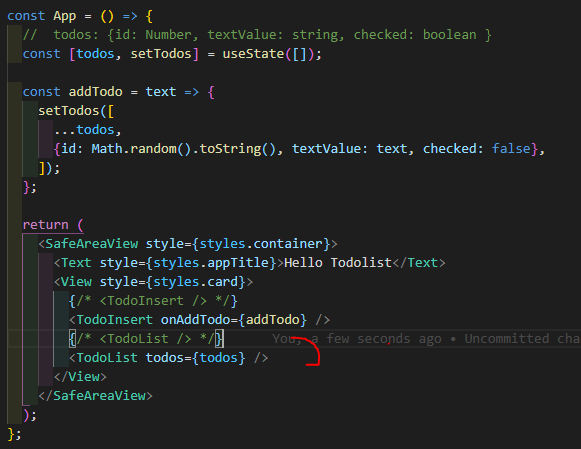Click the commented TodoInsert line

point(153,301)
